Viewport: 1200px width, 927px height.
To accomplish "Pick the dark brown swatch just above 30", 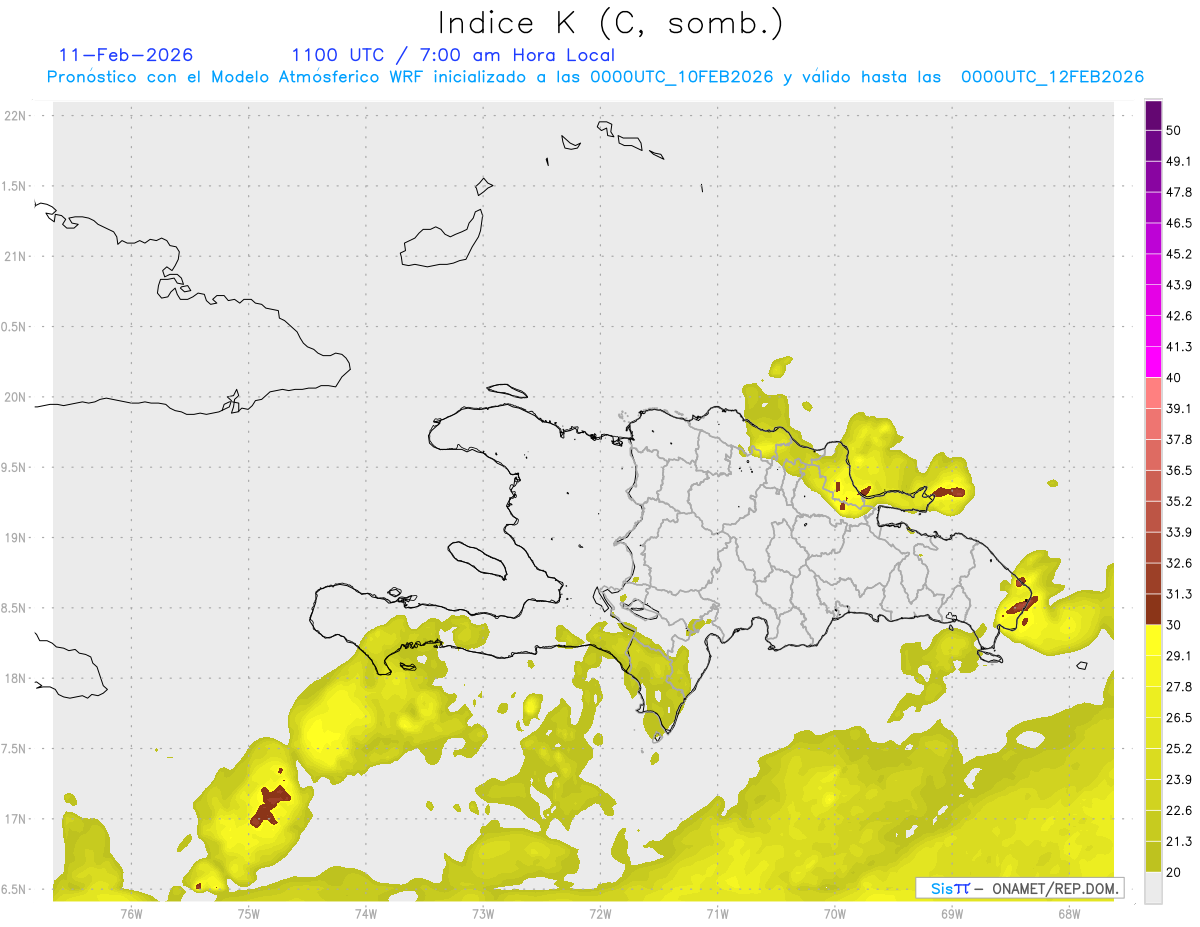I will click(x=1153, y=609).
